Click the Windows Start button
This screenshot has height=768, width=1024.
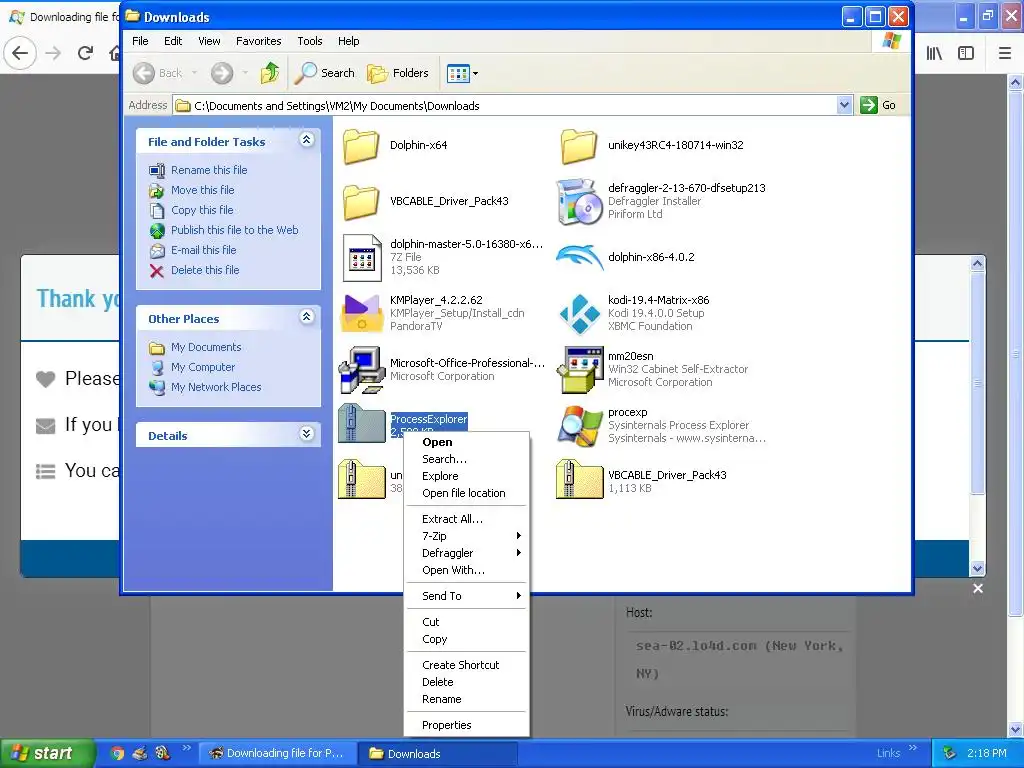(x=46, y=754)
